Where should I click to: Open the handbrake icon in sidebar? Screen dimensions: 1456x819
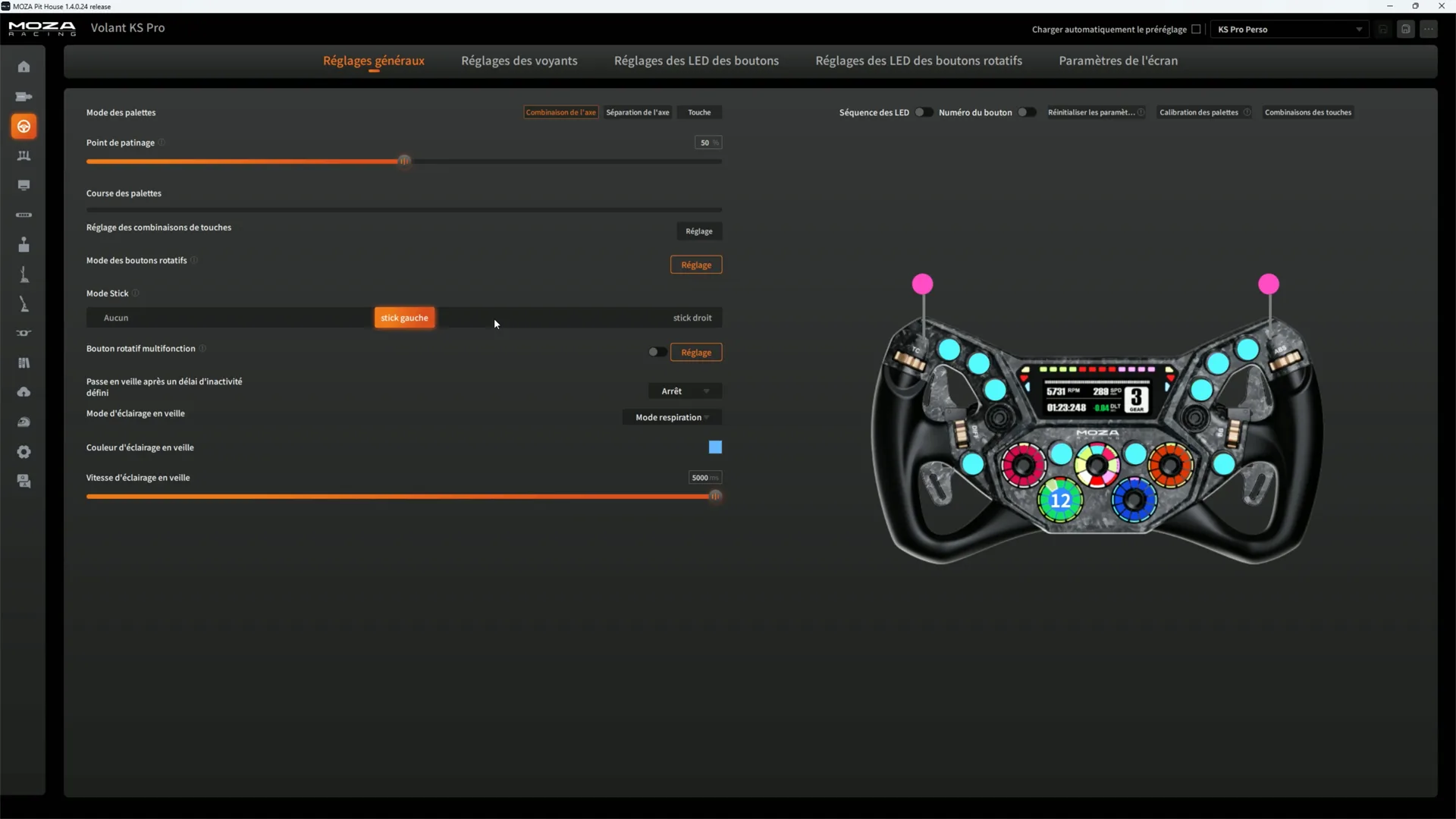click(24, 304)
